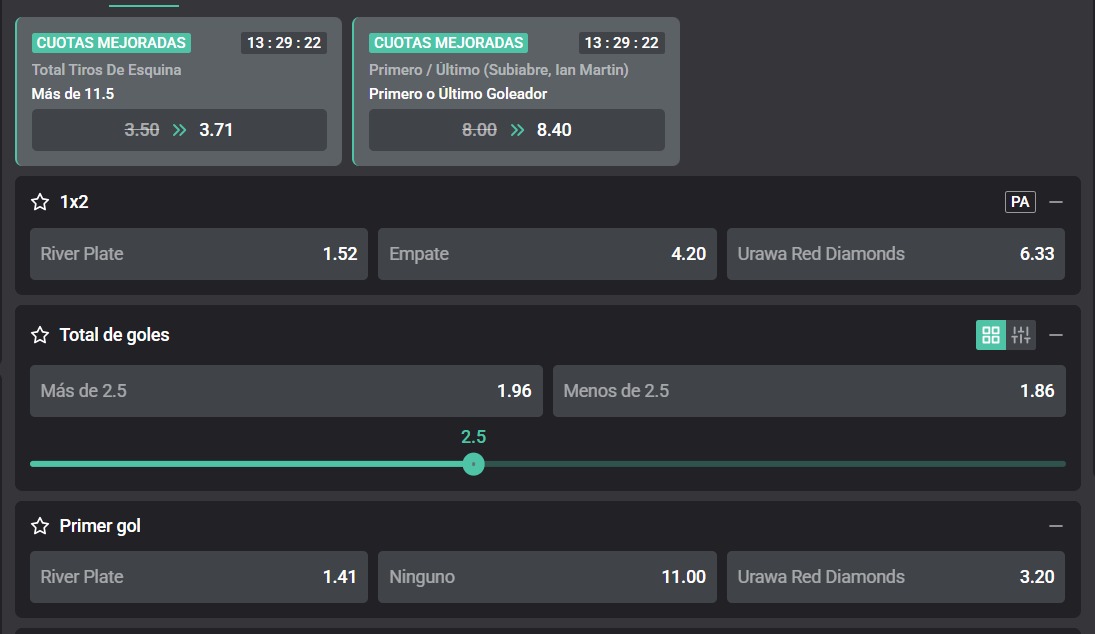Image resolution: width=1095 pixels, height=634 pixels.
Task: Click the goals line slider handle at 2.5
Action: (x=473, y=464)
